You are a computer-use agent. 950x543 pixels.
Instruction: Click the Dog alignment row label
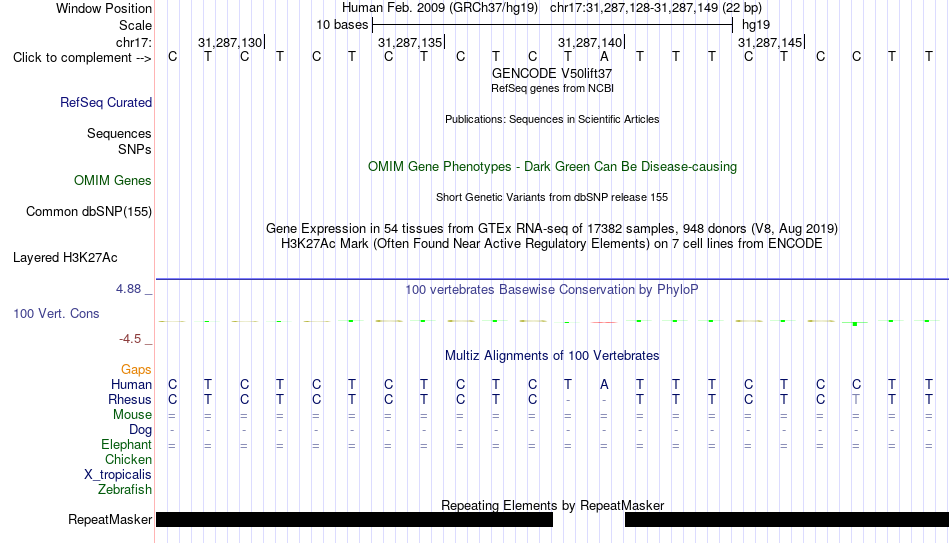pos(140,430)
